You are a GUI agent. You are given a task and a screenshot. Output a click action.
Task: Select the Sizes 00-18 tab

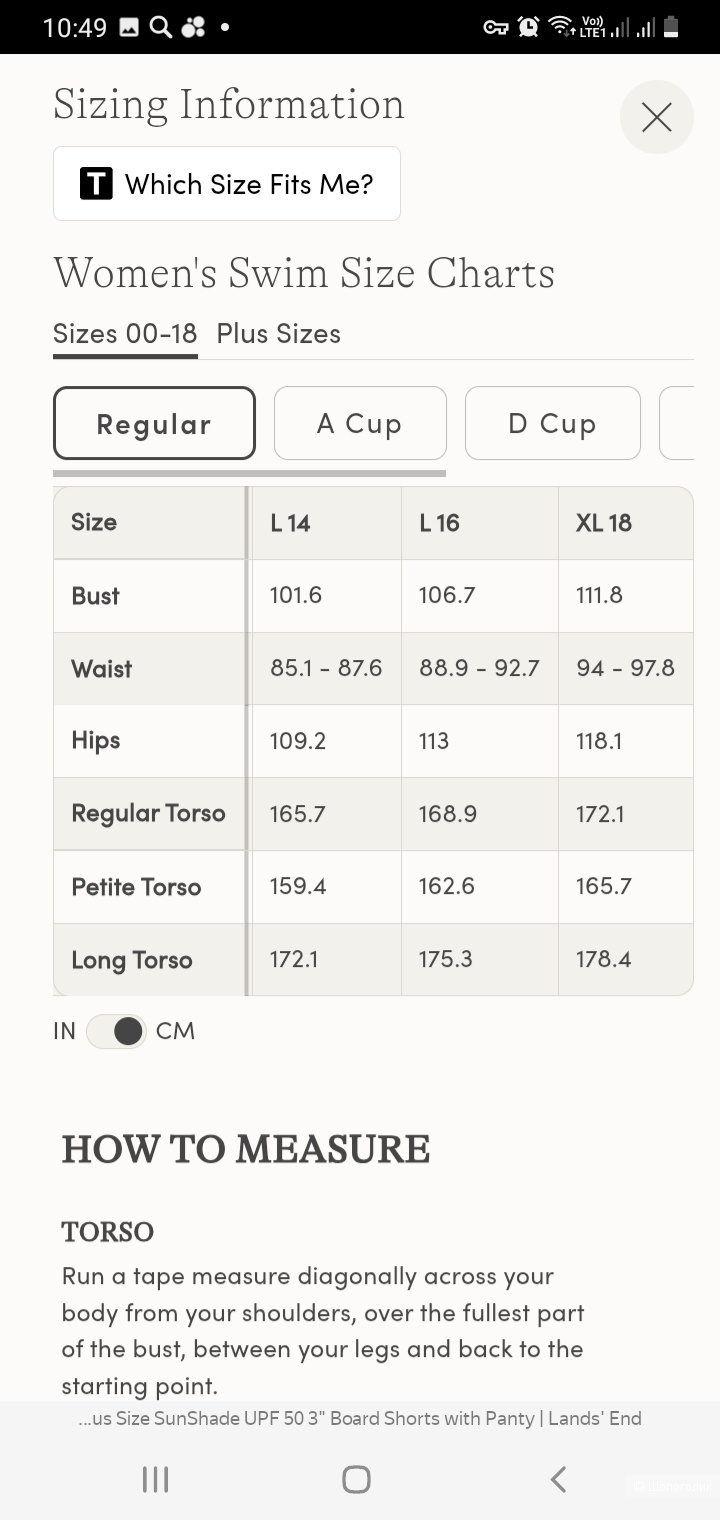tap(125, 334)
